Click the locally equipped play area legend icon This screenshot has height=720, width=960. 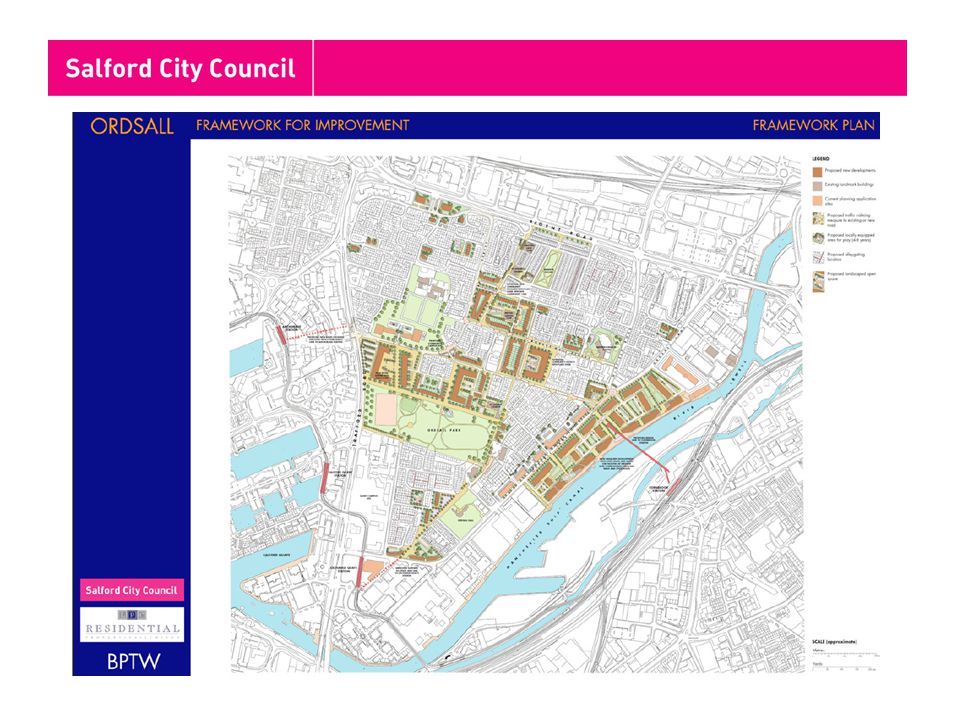pos(818,238)
